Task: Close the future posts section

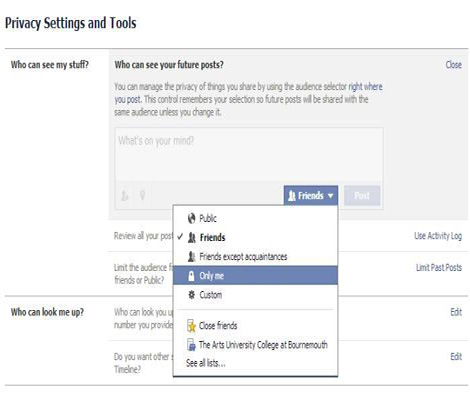Action: [453, 65]
